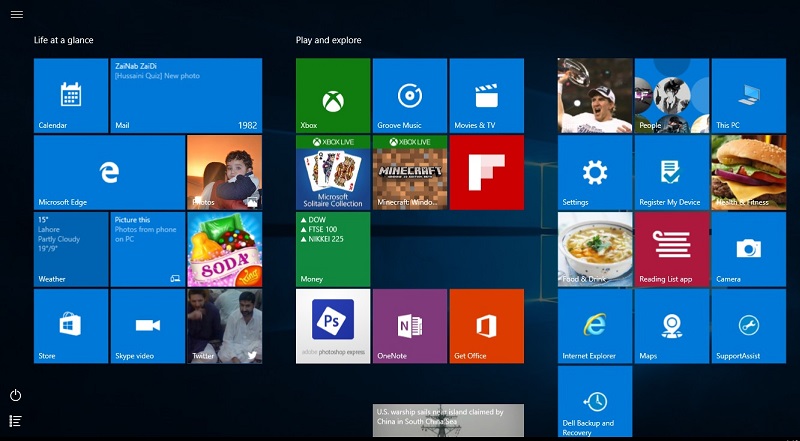Screen dimensions: 800x441
Task: Open the Health & Fitness tile
Action: (748, 173)
